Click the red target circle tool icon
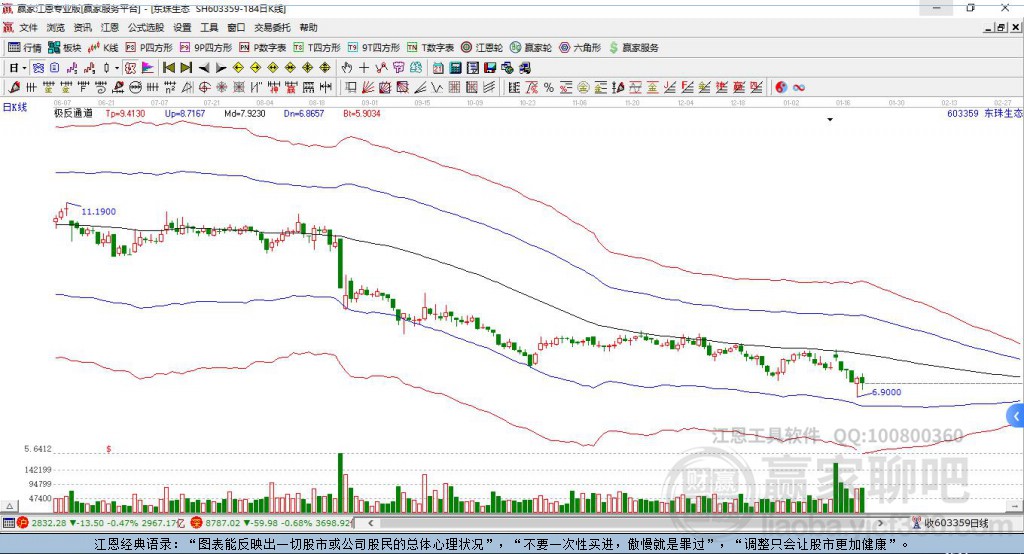 (x=204, y=87)
